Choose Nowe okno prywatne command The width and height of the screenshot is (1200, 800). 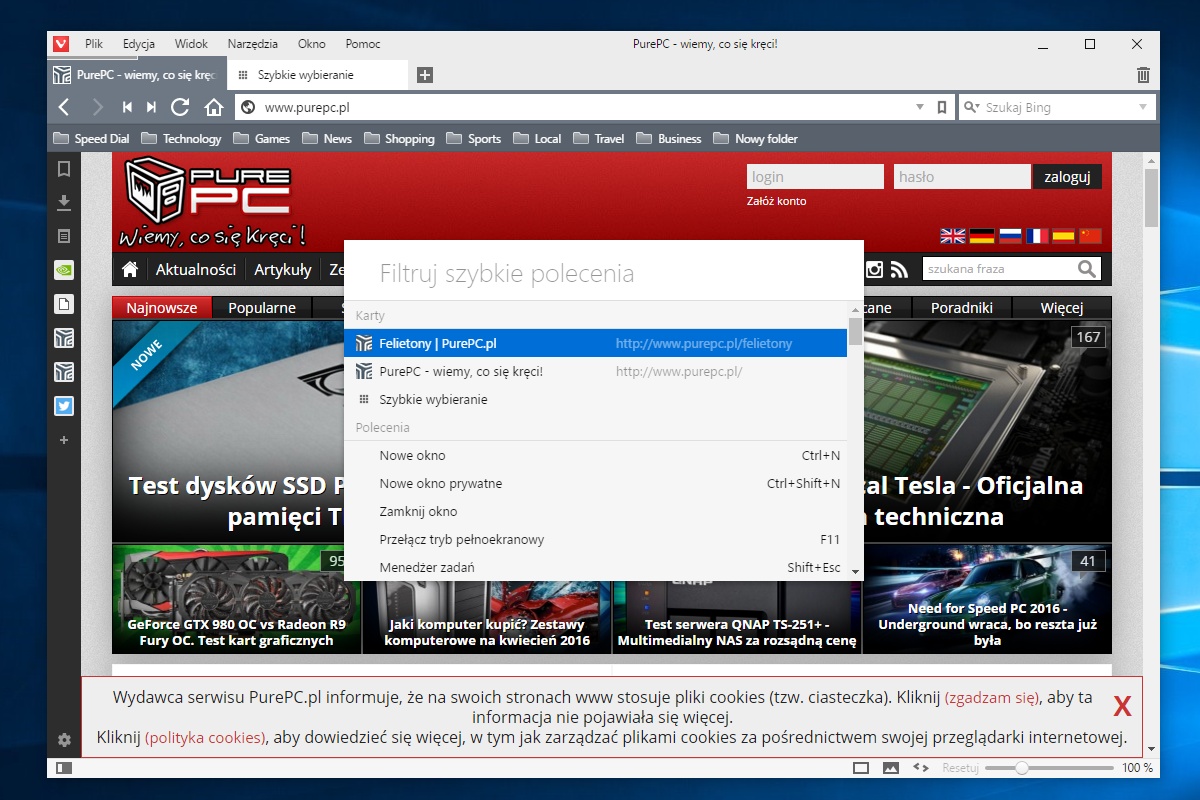coord(596,483)
